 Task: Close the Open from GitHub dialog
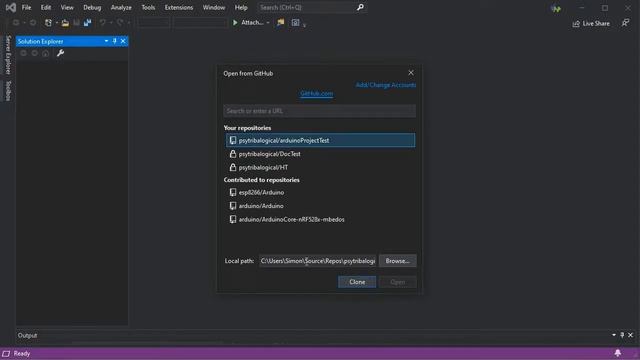coord(411,73)
